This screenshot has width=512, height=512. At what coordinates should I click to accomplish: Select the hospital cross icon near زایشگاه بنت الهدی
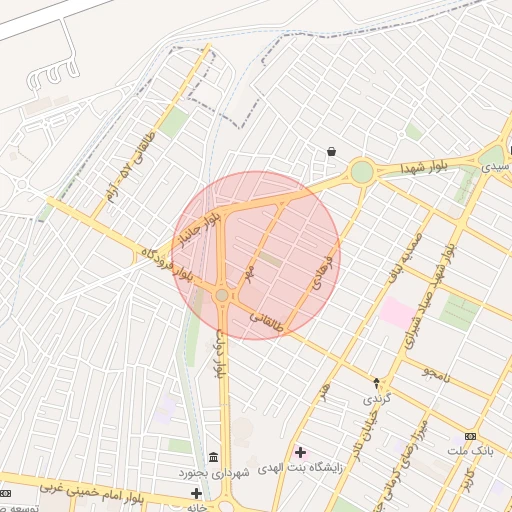pos(300,452)
